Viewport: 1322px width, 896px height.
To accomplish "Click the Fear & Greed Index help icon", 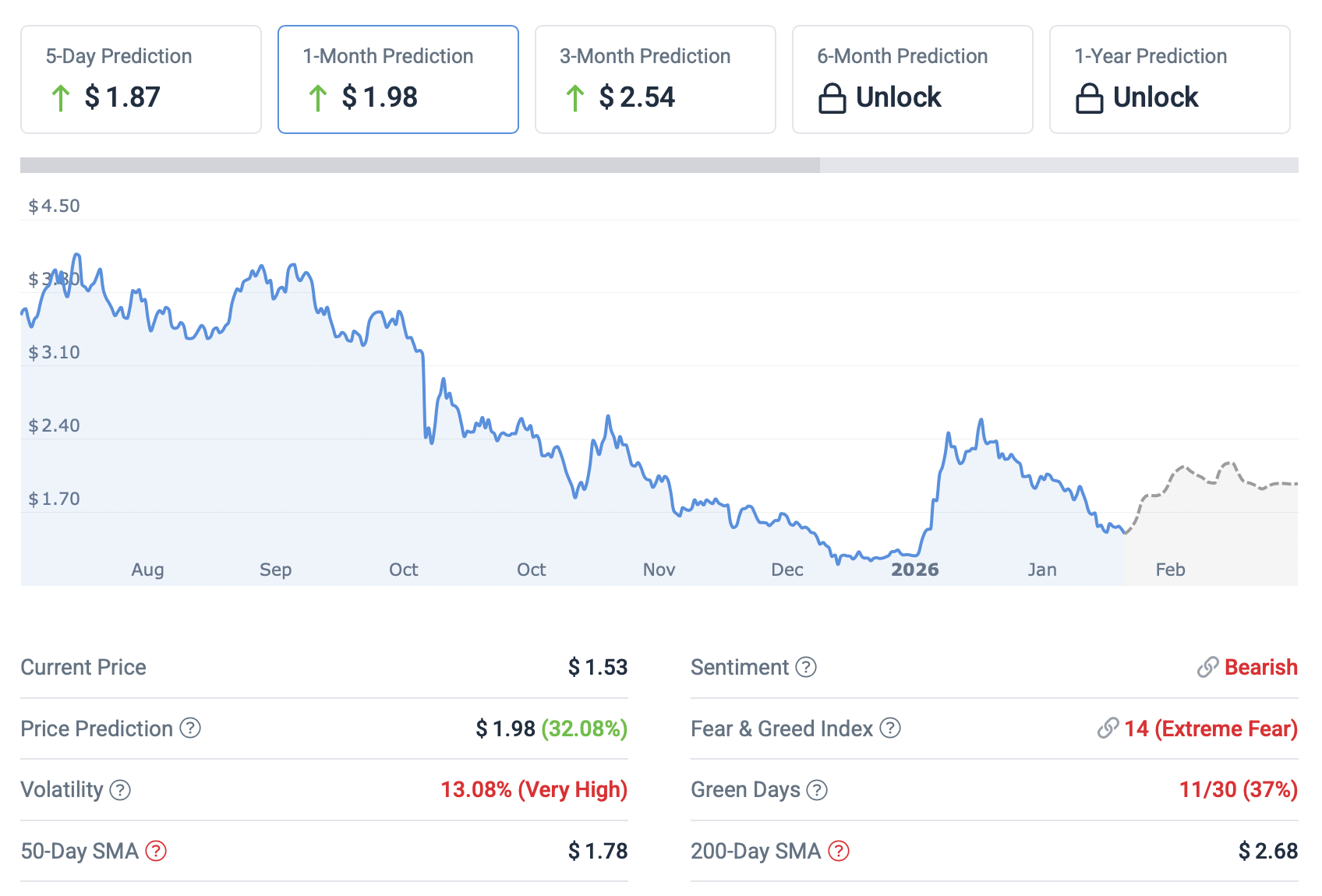I will tap(890, 728).
